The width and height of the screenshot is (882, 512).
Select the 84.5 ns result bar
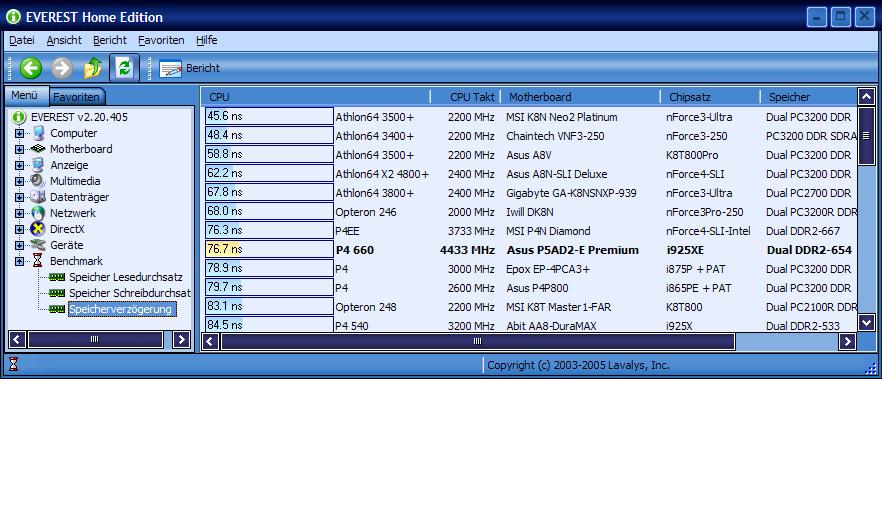click(269, 325)
